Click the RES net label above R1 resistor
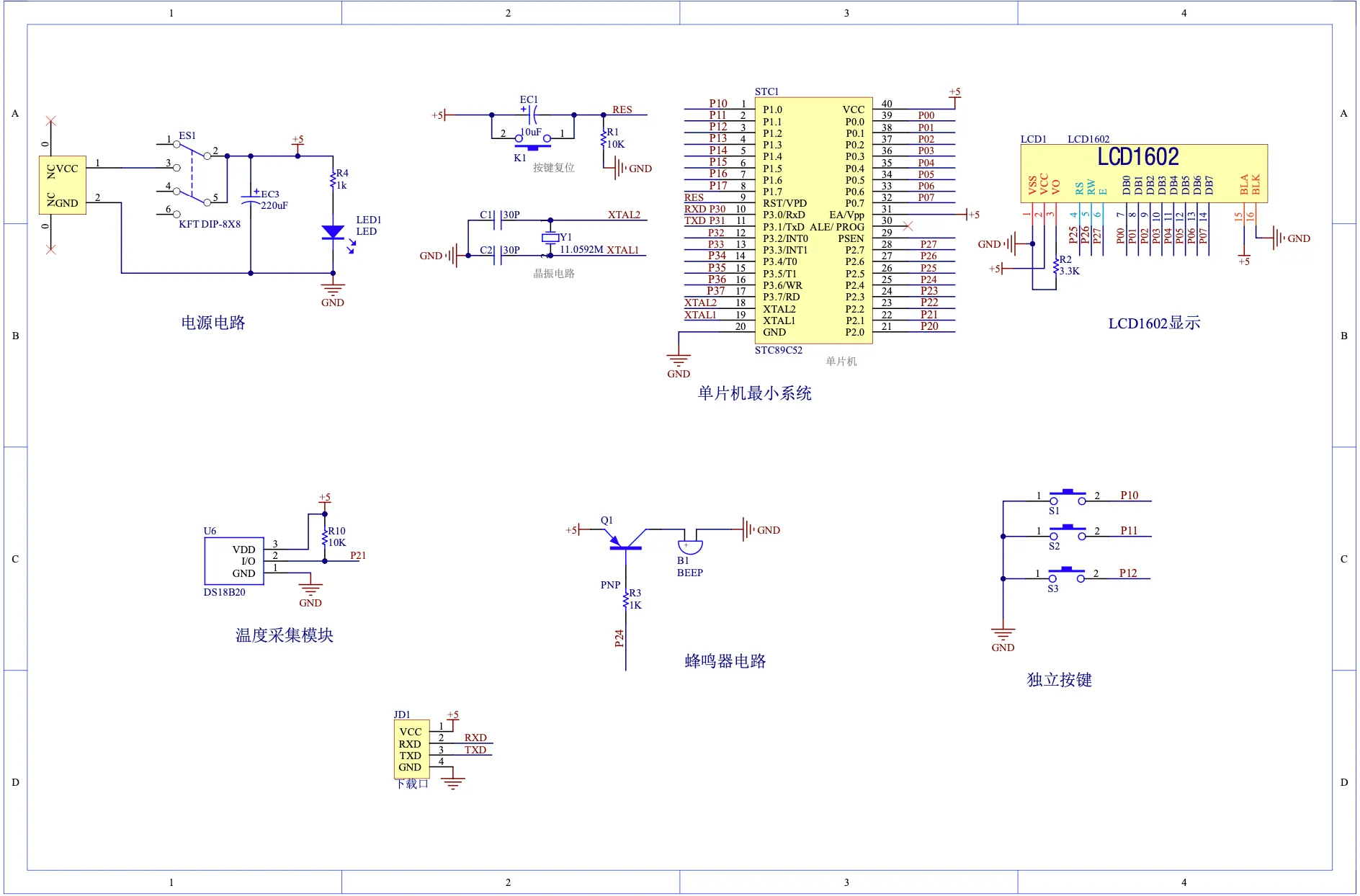1360x896 pixels. coord(622,109)
